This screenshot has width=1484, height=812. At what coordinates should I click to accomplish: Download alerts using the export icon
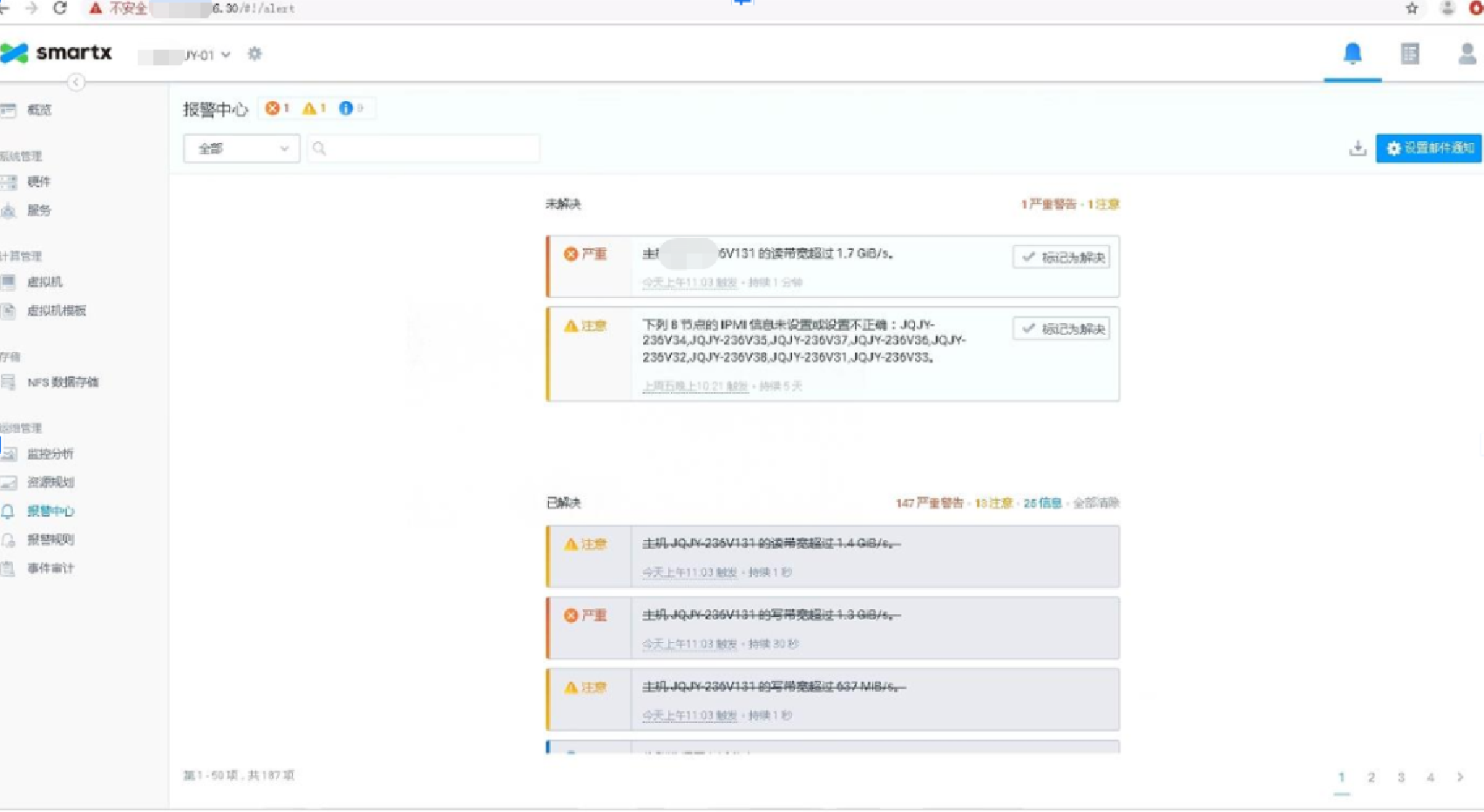1357,148
